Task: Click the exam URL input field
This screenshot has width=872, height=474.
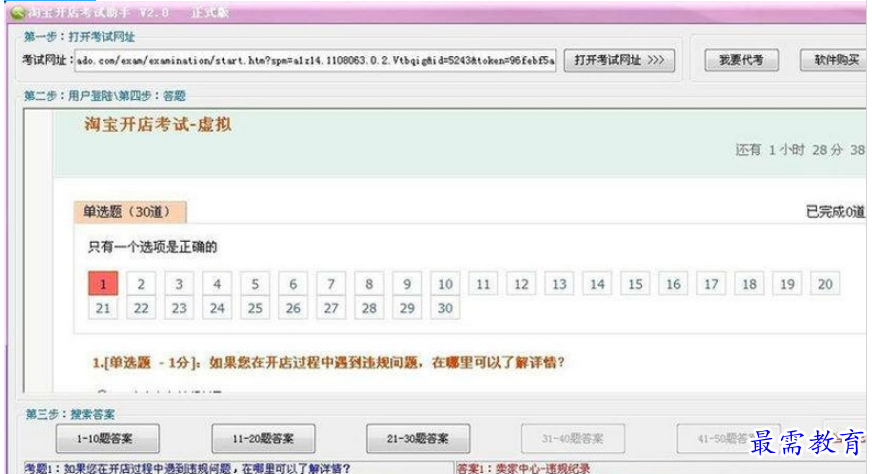Action: [315, 60]
